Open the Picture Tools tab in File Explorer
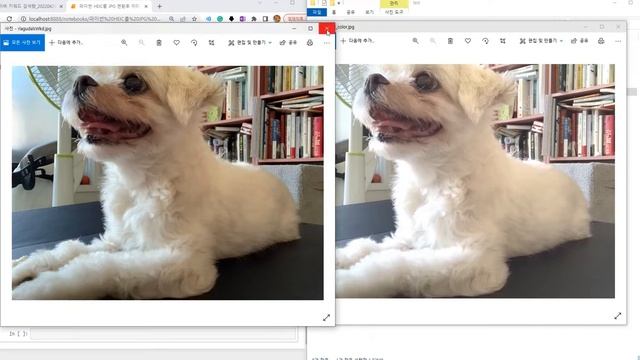 click(x=394, y=12)
